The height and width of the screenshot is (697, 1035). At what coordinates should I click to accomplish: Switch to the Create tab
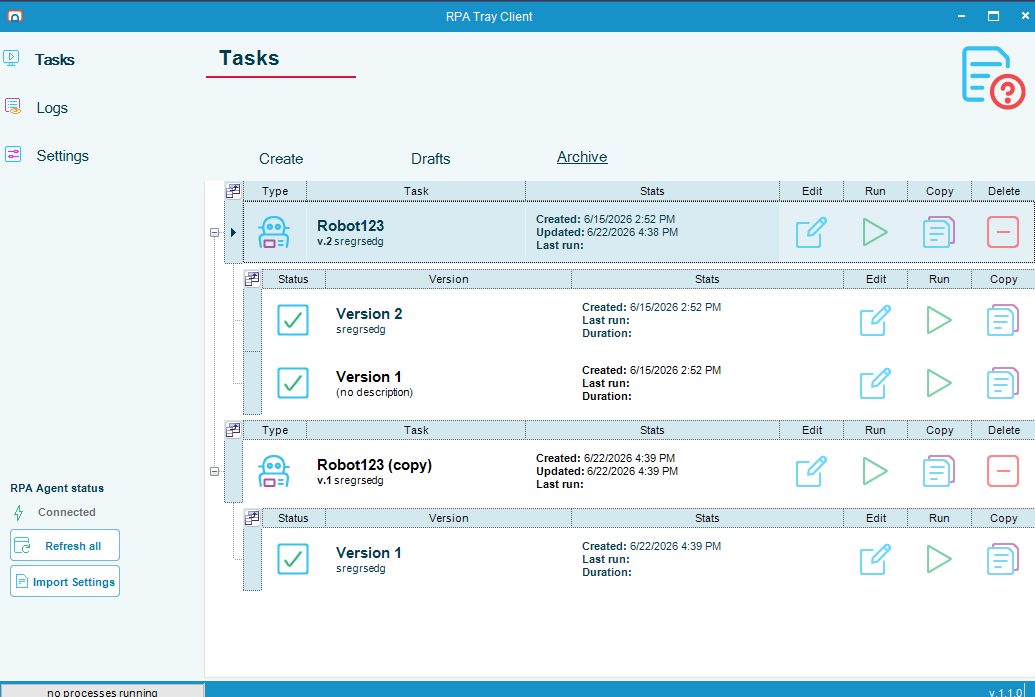281,159
